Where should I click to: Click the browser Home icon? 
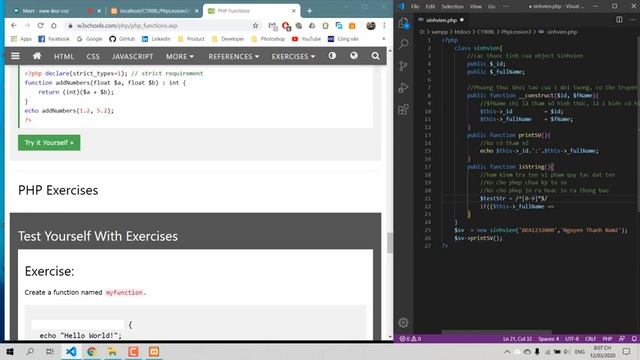54,26
